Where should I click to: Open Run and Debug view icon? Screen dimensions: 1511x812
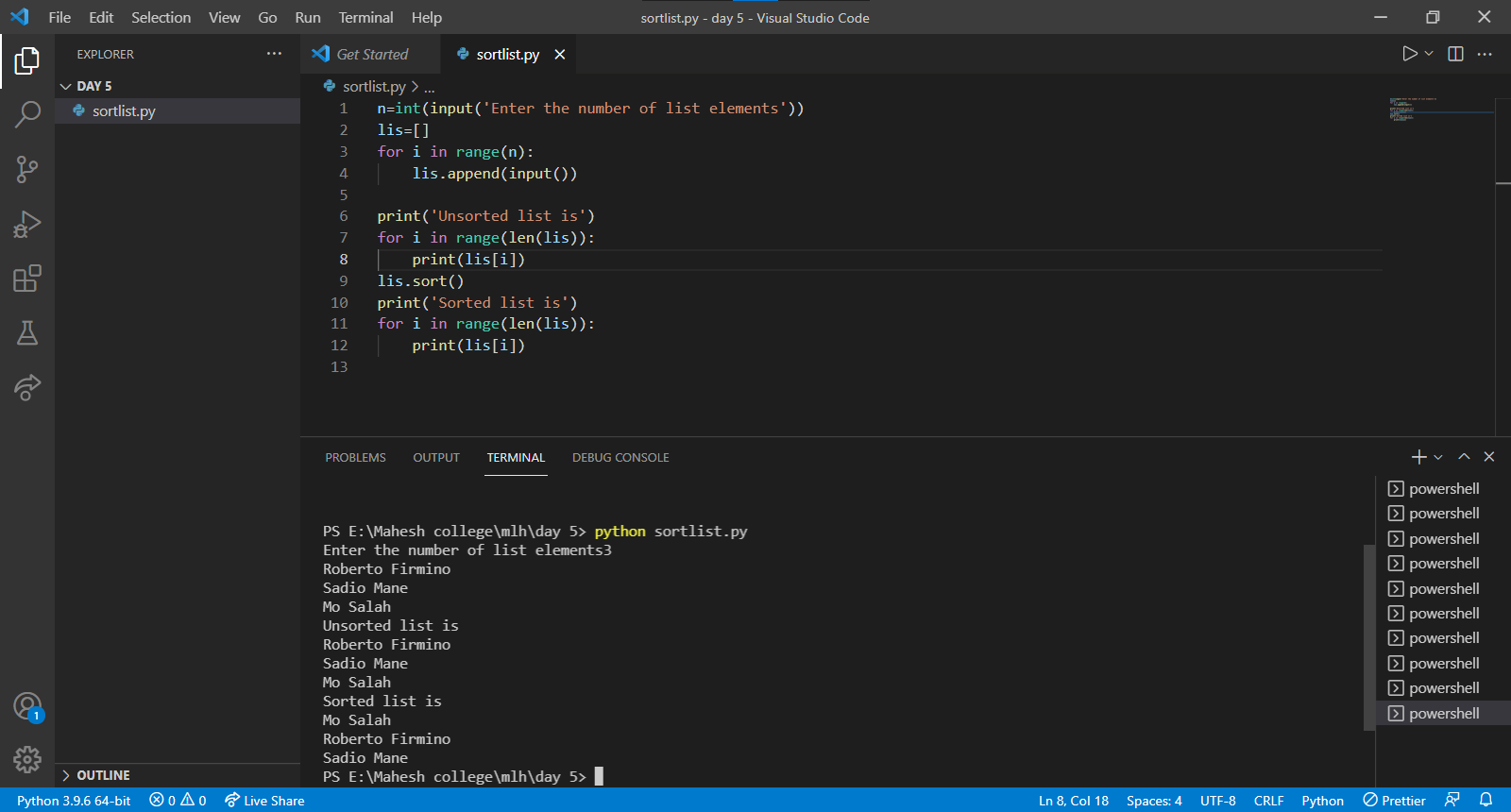click(x=27, y=224)
